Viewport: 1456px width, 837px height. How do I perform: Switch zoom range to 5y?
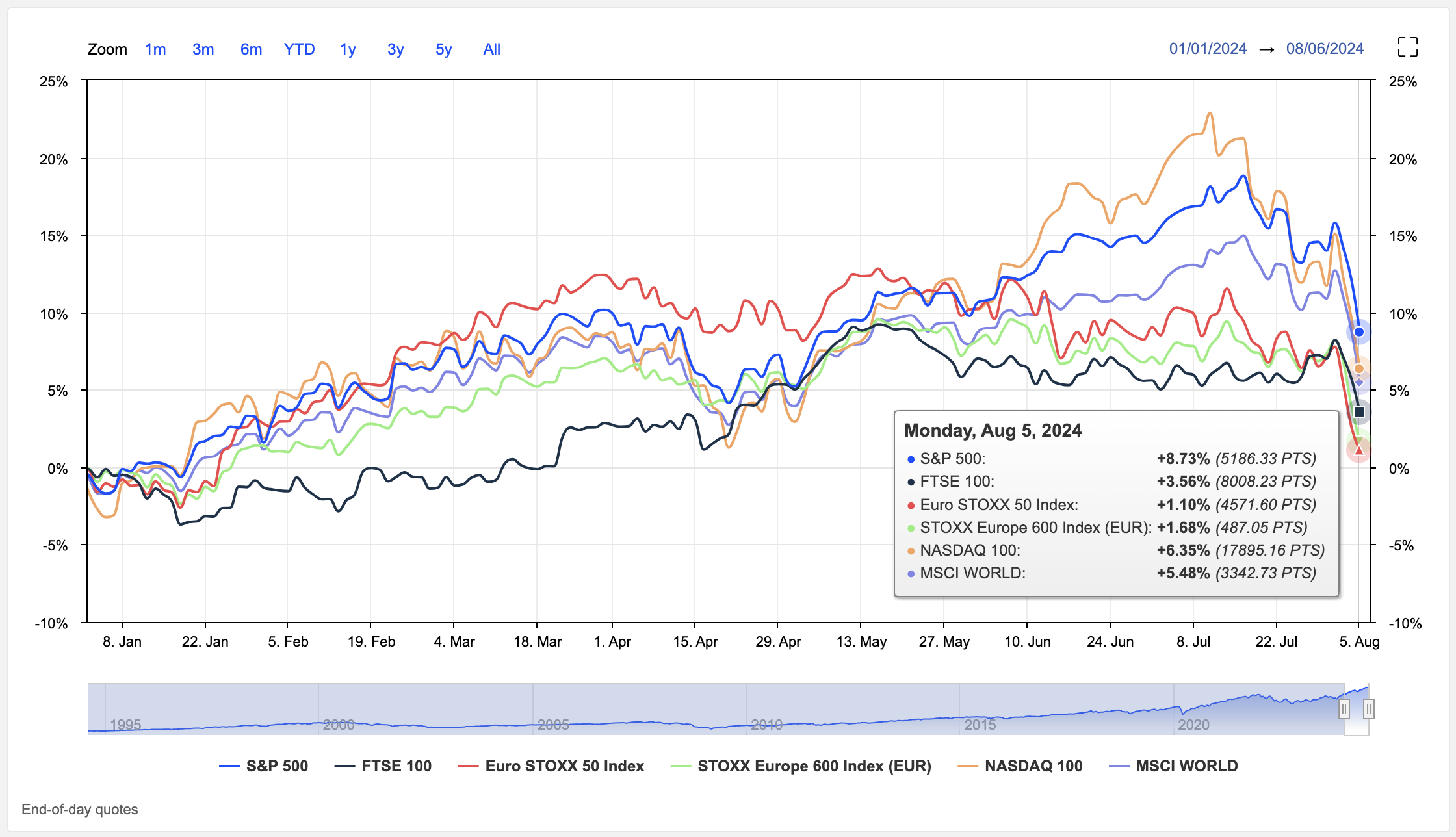pyautogui.click(x=444, y=49)
